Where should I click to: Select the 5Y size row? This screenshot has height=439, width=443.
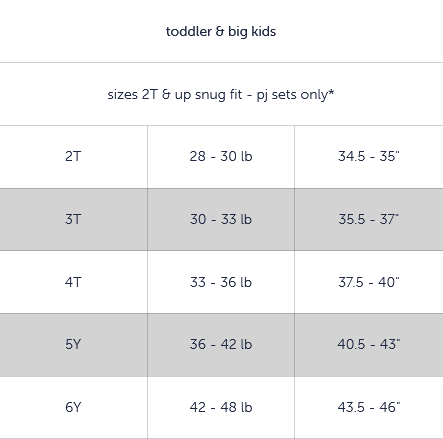pos(221,345)
